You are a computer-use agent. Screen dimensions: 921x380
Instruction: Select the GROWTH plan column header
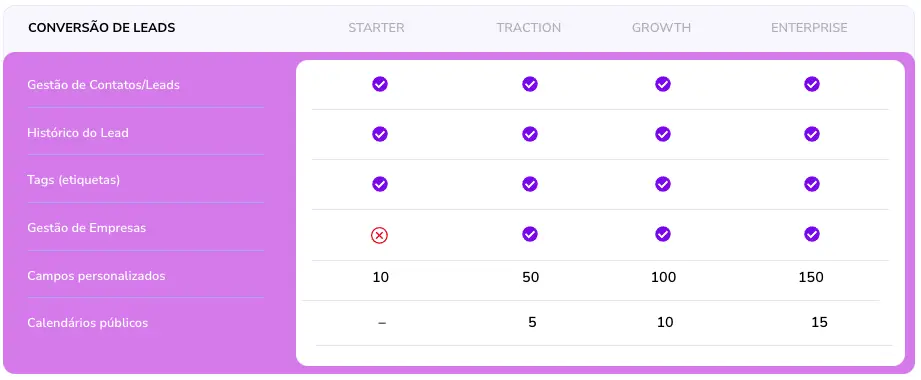coord(661,28)
